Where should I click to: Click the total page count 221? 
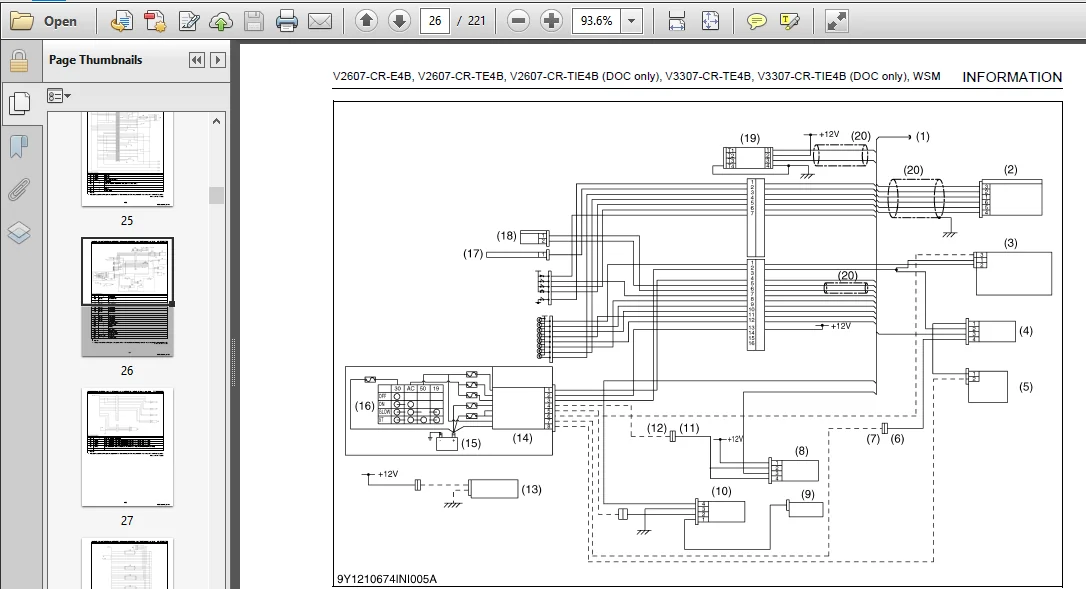click(x=477, y=21)
